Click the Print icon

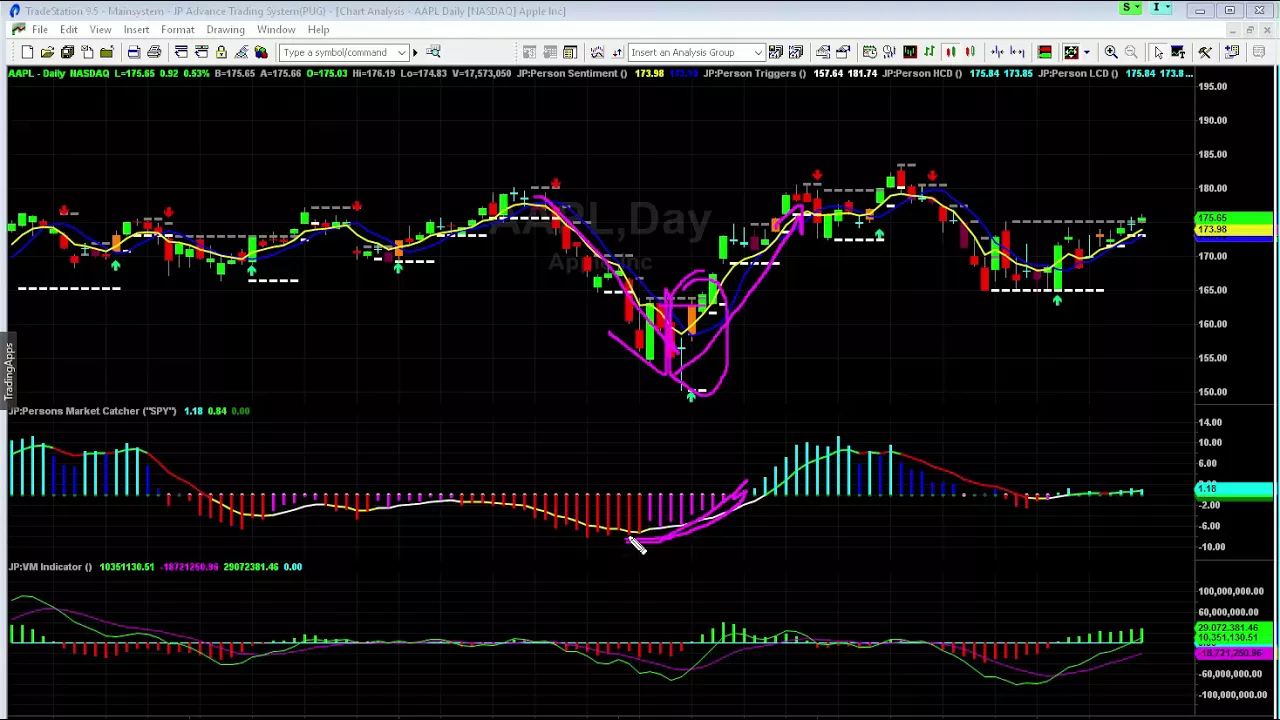pyautogui.click(x=154, y=52)
